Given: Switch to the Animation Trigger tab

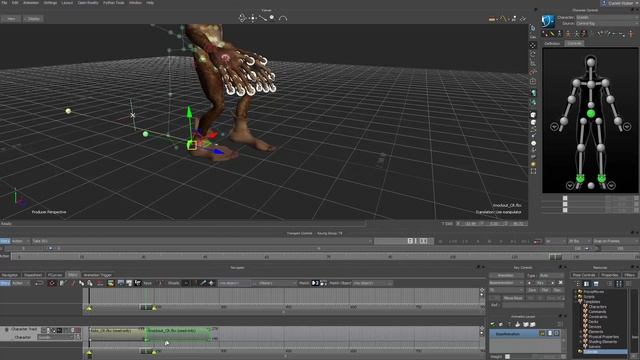Looking at the screenshot, I should [x=97, y=275].
